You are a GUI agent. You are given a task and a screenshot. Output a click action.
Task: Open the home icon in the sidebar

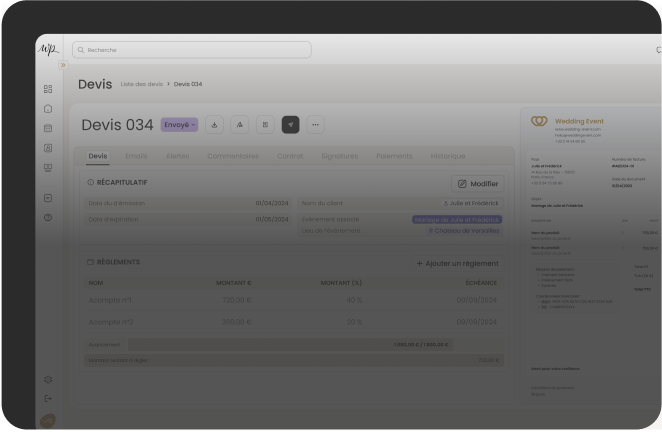click(x=48, y=108)
